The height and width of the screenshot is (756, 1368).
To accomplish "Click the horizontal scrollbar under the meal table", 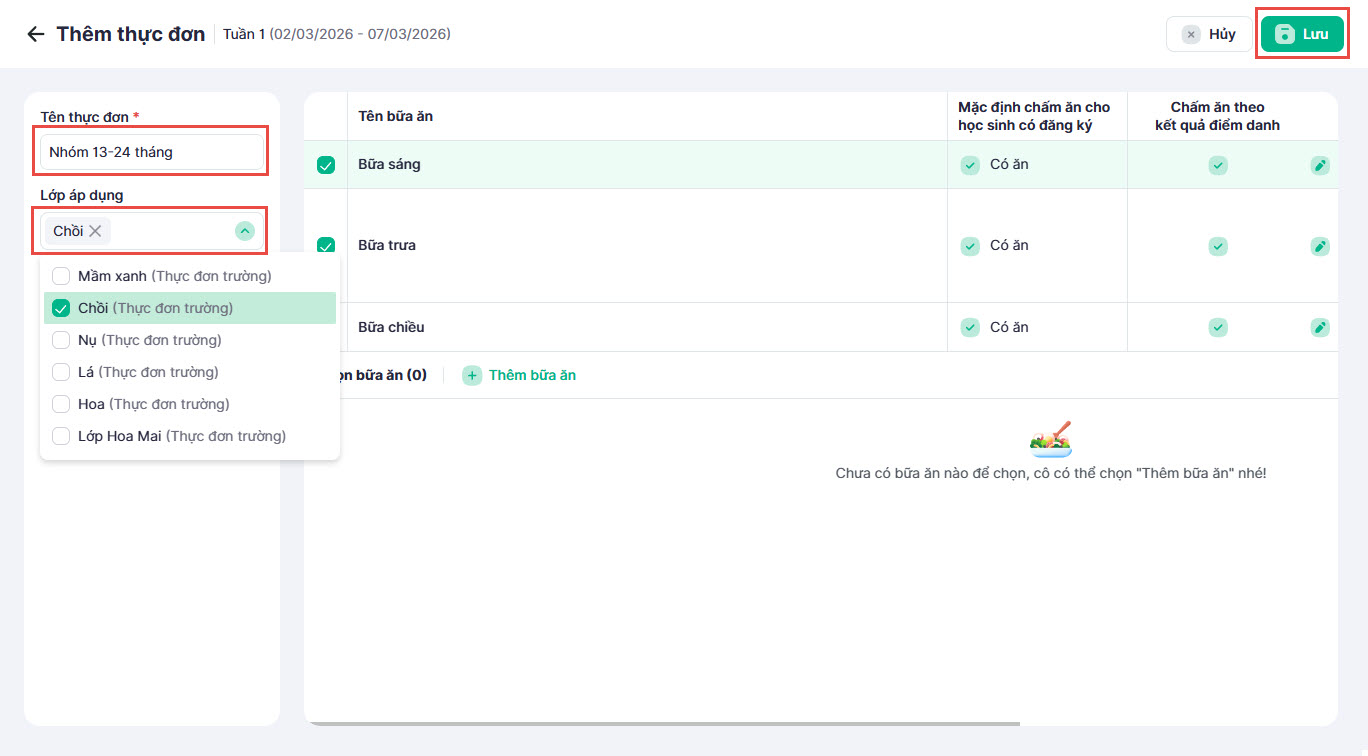I will [x=662, y=723].
